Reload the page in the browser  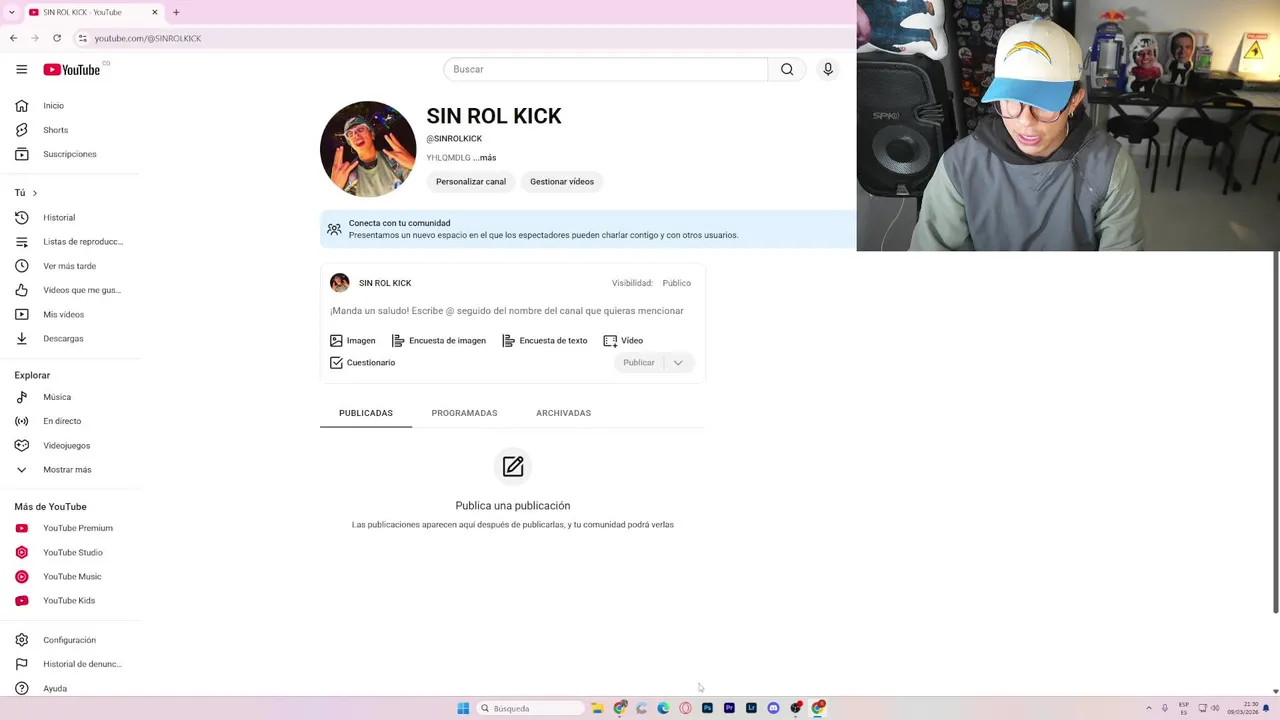(x=57, y=38)
